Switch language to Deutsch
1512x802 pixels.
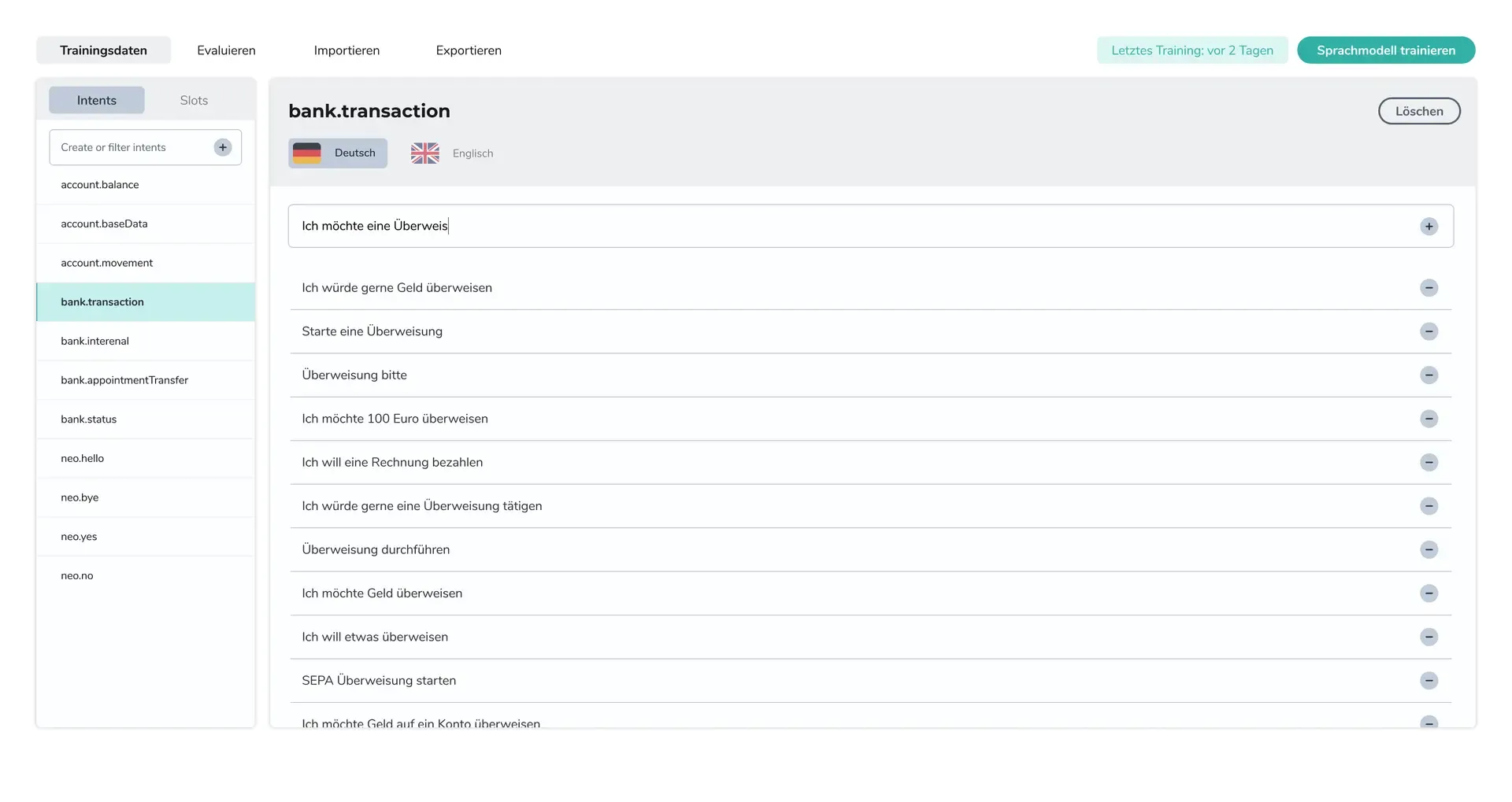(338, 153)
